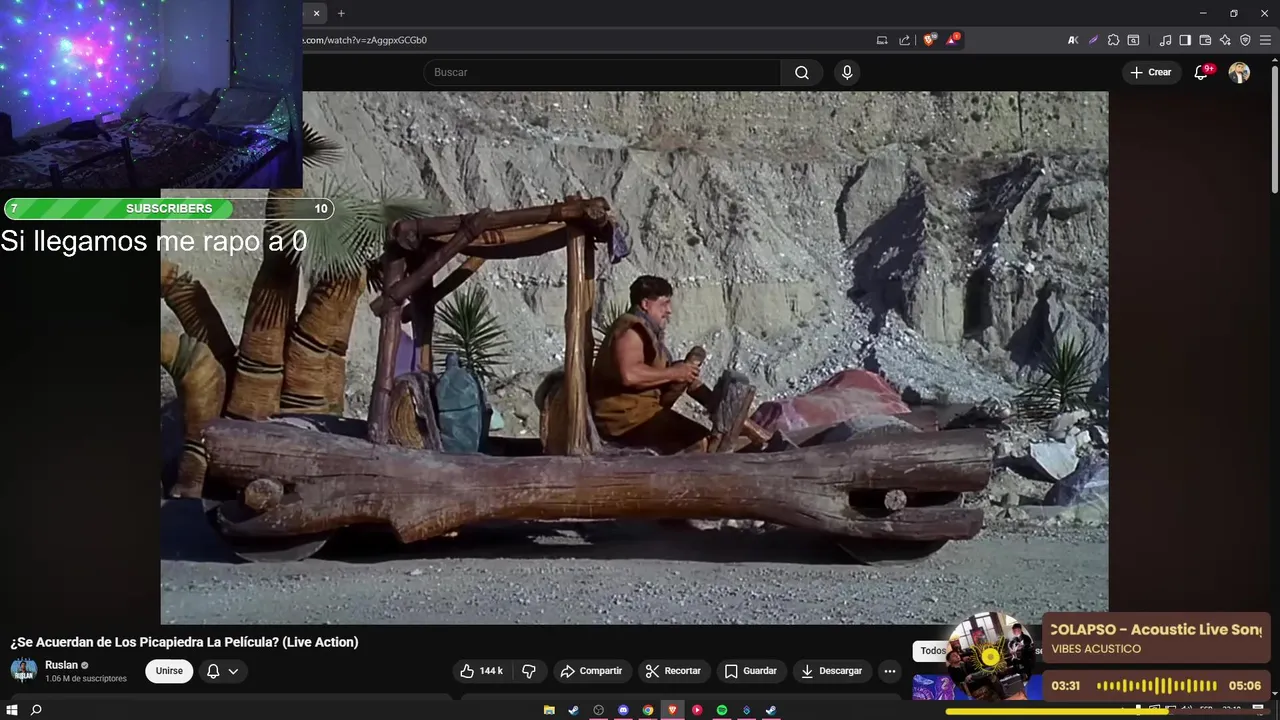Click the Recortar clip button
The height and width of the screenshot is (720, 1280).
coord(673,671)
